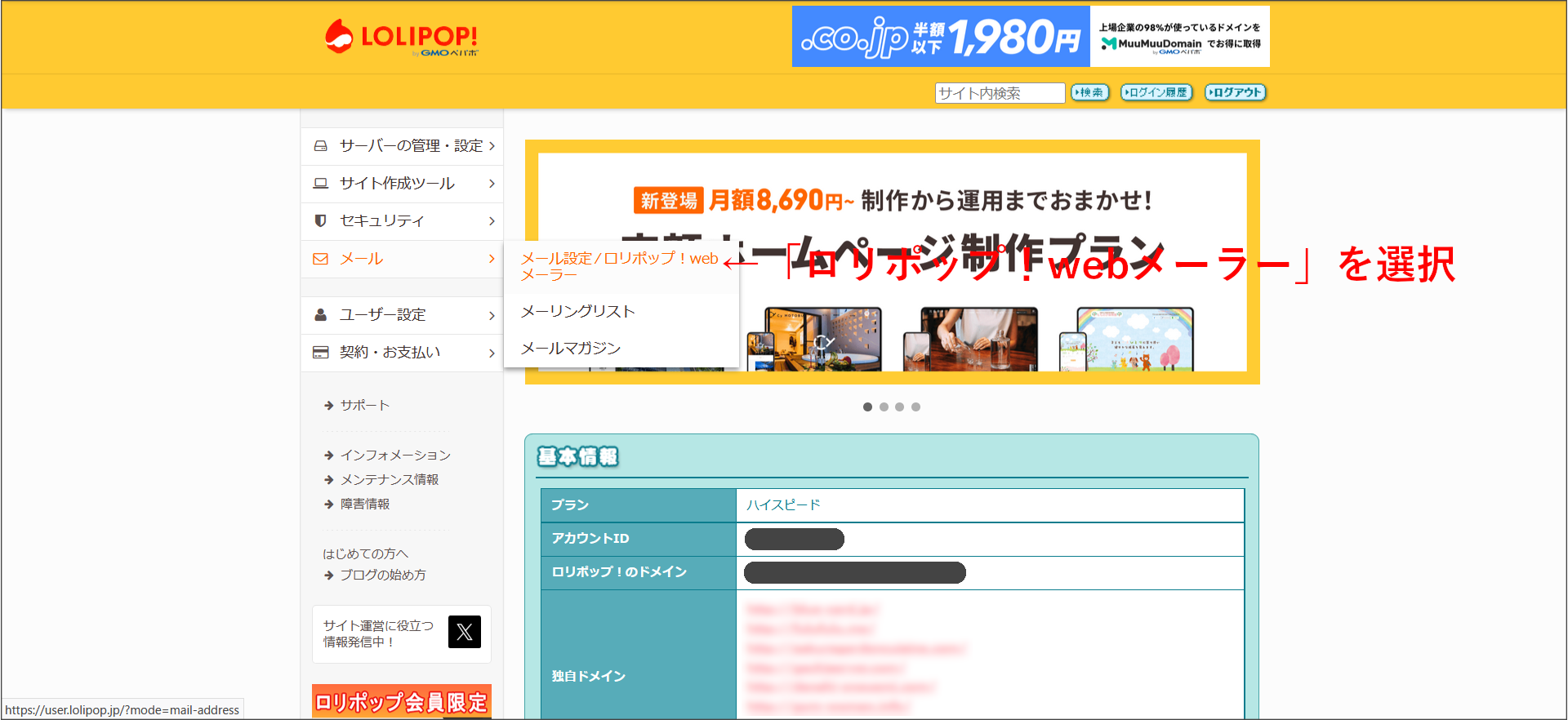Click the laptop icon beside サイト作成ツール

coord(321,184)
